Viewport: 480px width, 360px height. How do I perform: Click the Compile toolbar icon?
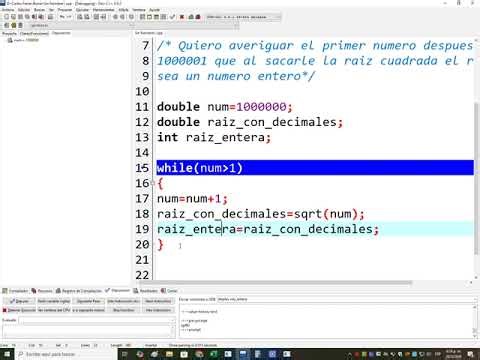tap(142, 17)
